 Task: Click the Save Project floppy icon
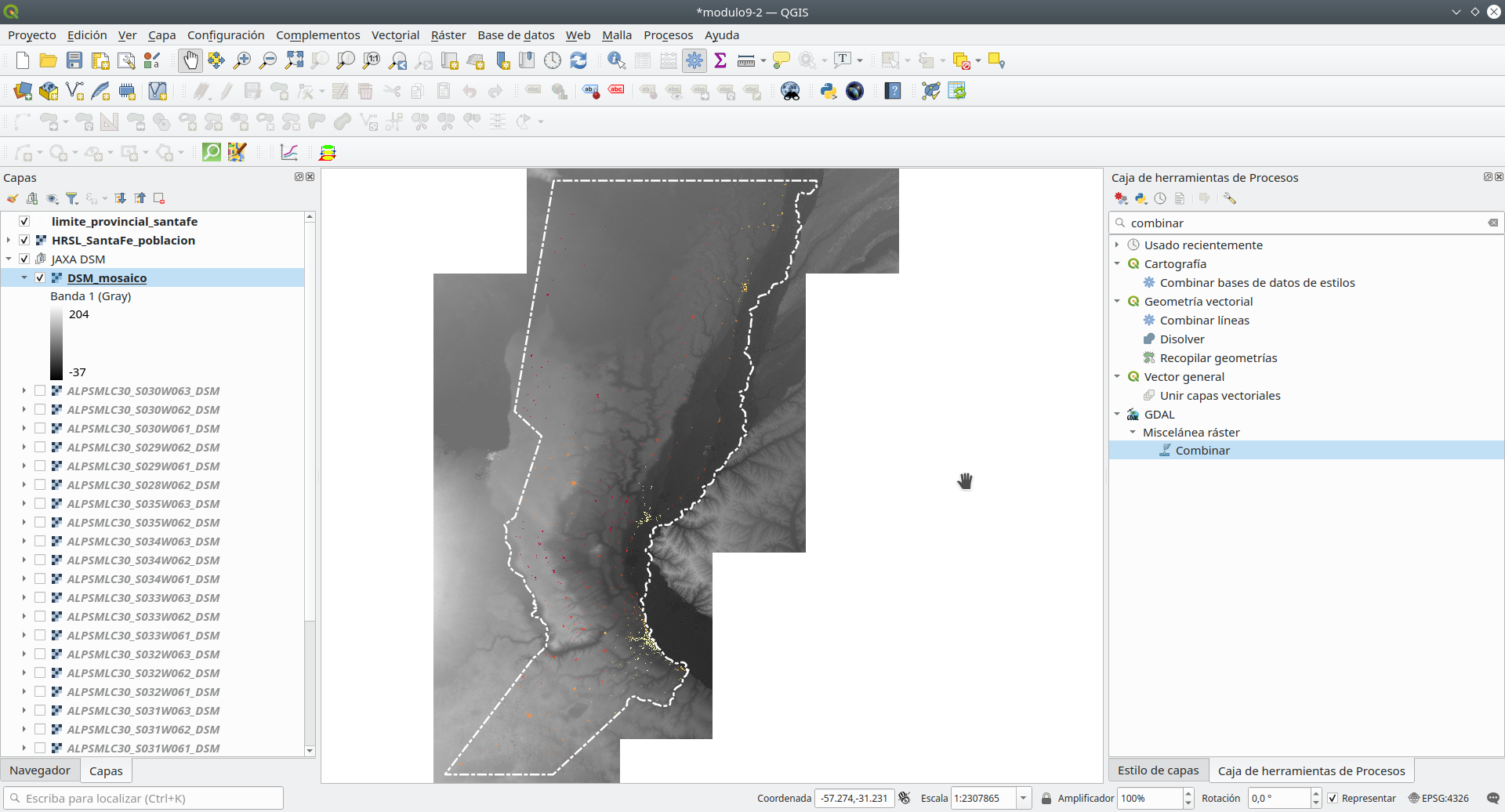[74, 60]
